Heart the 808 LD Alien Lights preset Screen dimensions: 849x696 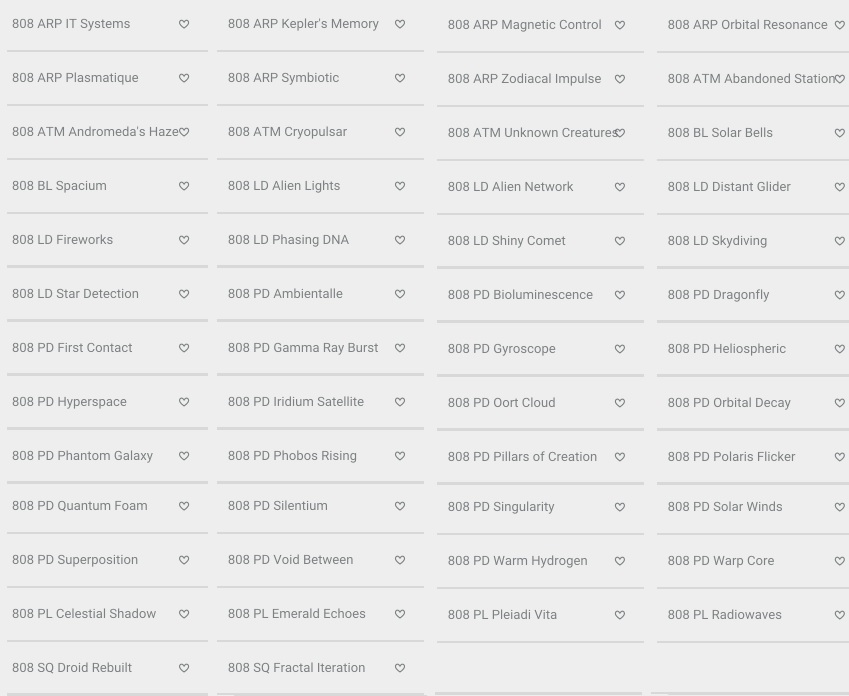pyautogui.click(x=400, y=186)
